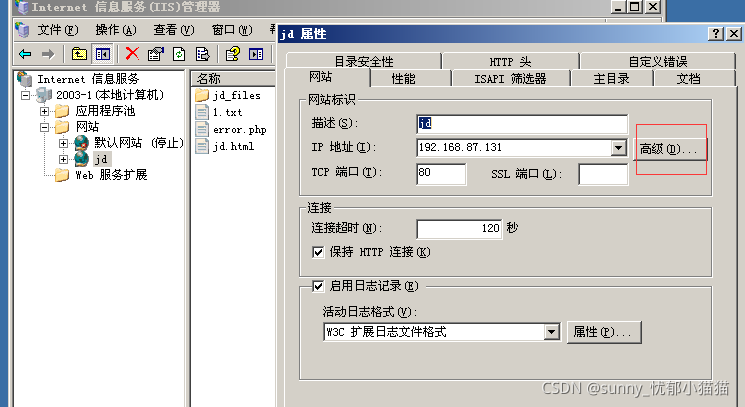This screenshot has height=407, width=745.
Task: Click the 高级(D)... button
Action: pos(669,150)
